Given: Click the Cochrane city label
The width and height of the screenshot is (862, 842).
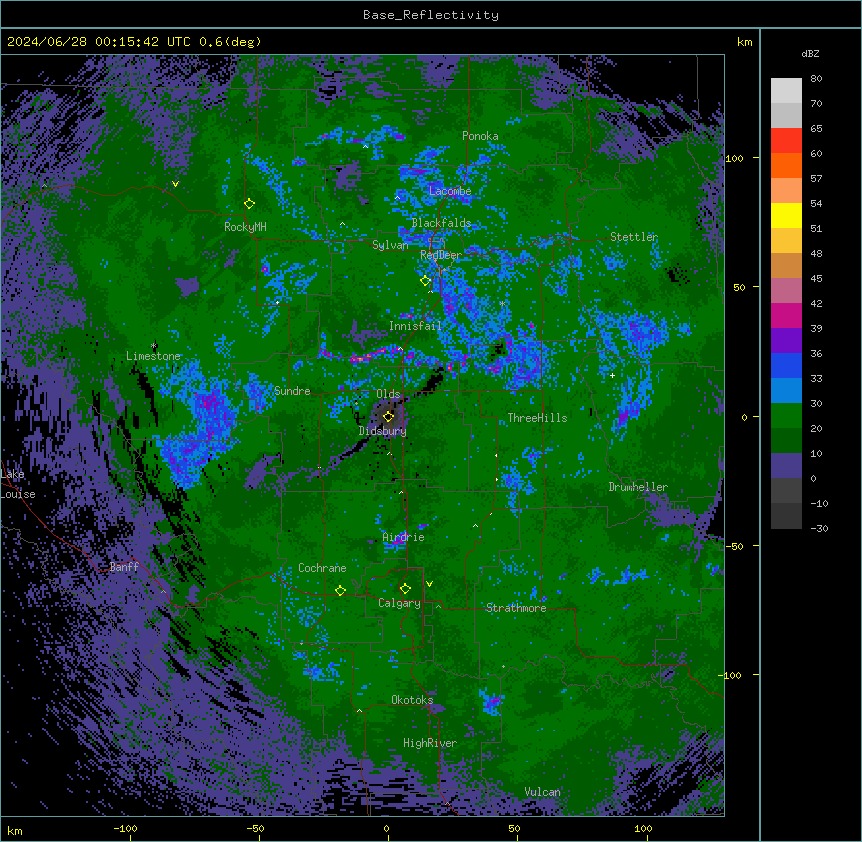Looking at the screenshot, I should [x=322, y=568].
